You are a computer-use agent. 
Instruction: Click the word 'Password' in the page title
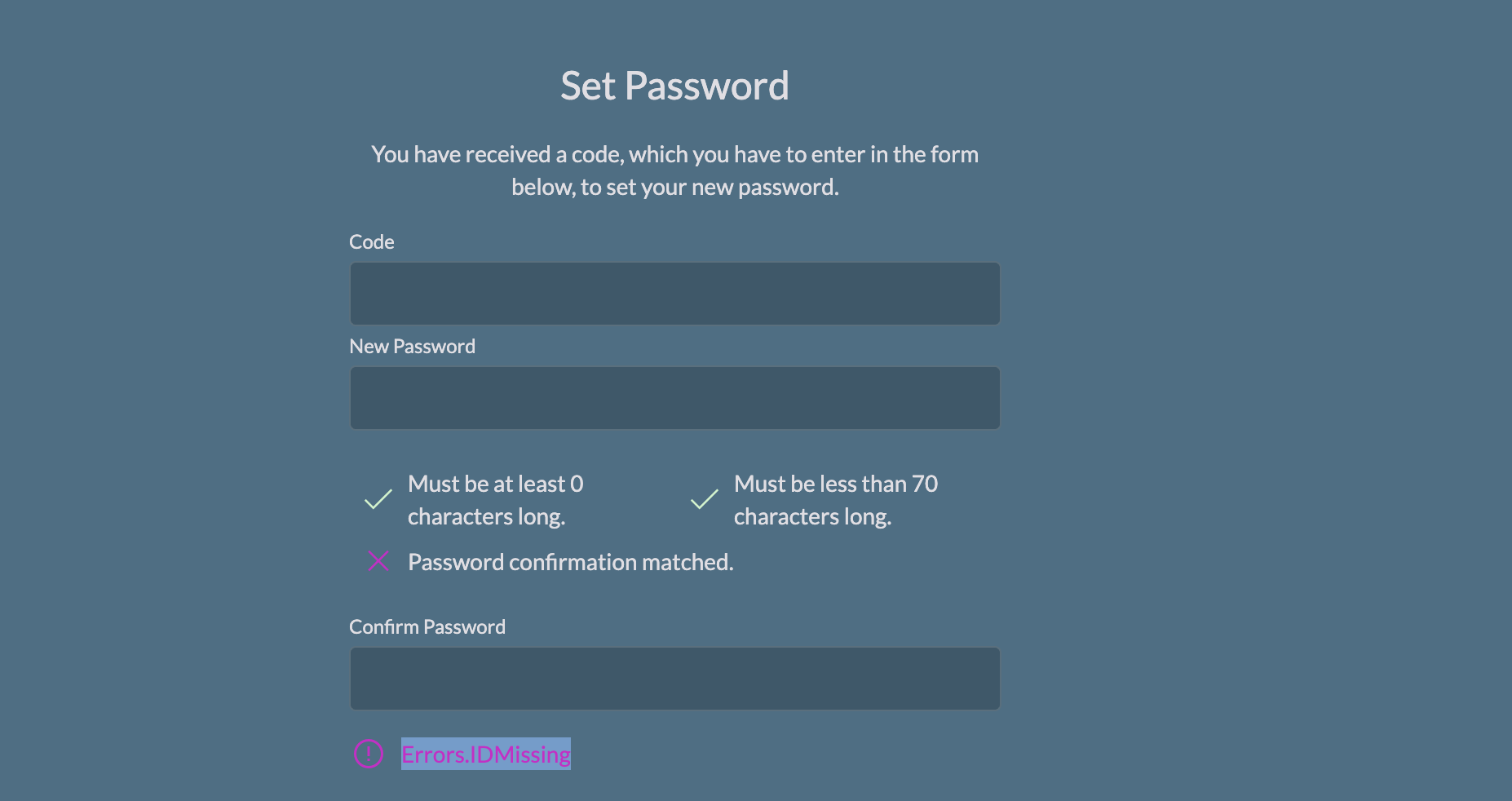(707, 86)
